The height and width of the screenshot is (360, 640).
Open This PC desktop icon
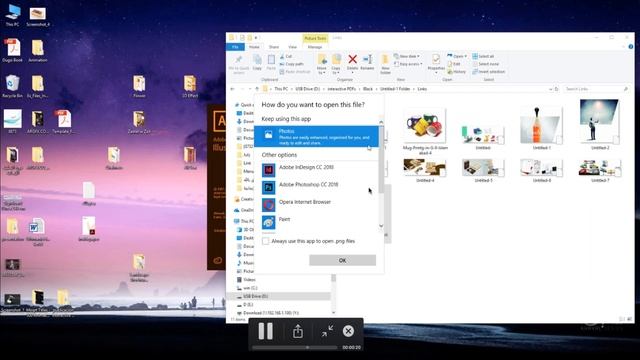click(12, 16)
